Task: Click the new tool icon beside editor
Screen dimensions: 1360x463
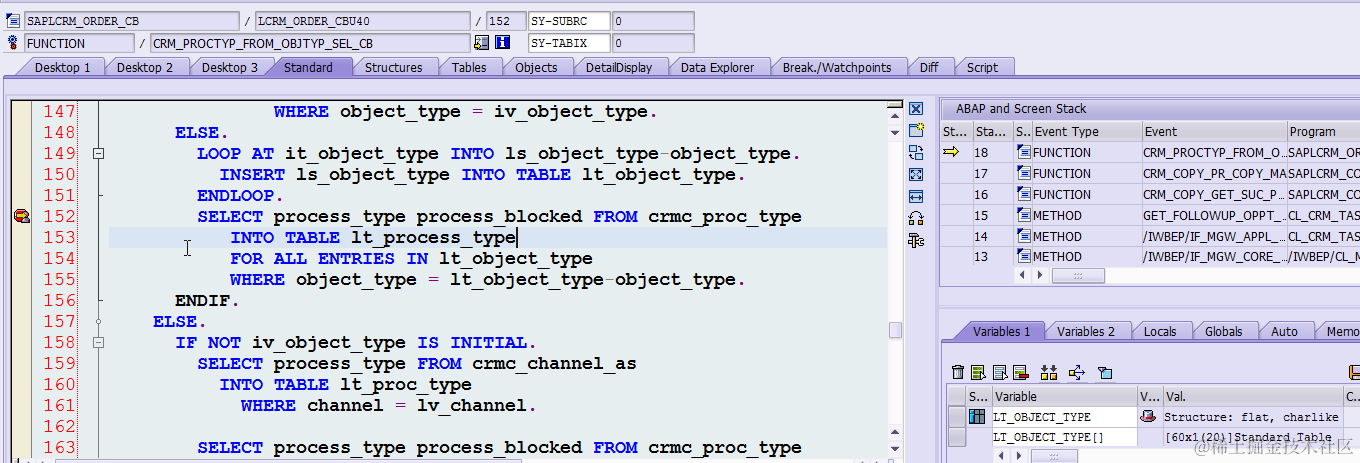Action: click(915, 130)
